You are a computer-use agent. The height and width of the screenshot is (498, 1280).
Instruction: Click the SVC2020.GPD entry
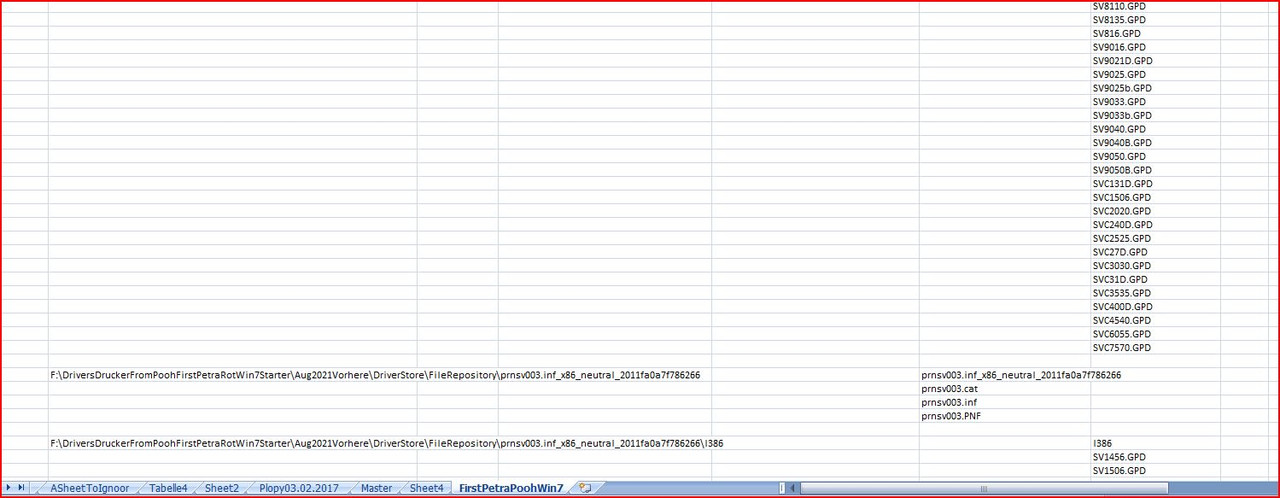(x=1155, y=211)
